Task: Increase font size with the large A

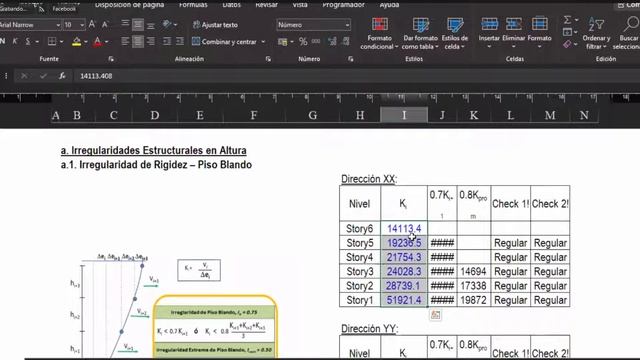Action: coord(92,24)
